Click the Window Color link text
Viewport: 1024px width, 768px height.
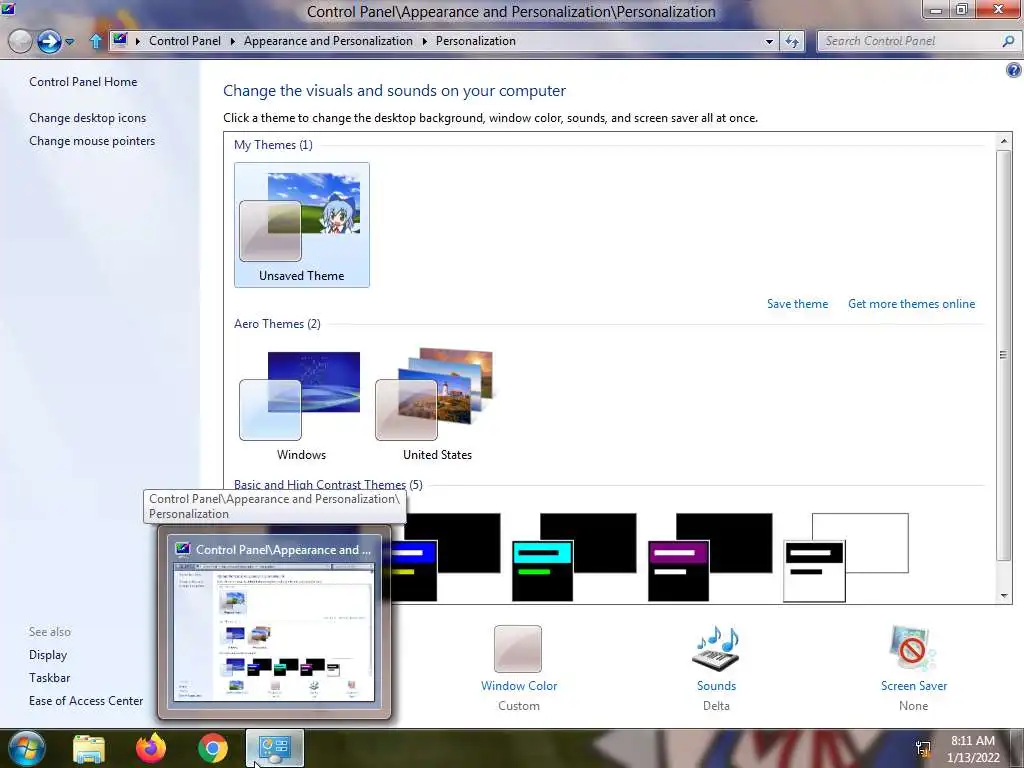click(x=519, y=686)
